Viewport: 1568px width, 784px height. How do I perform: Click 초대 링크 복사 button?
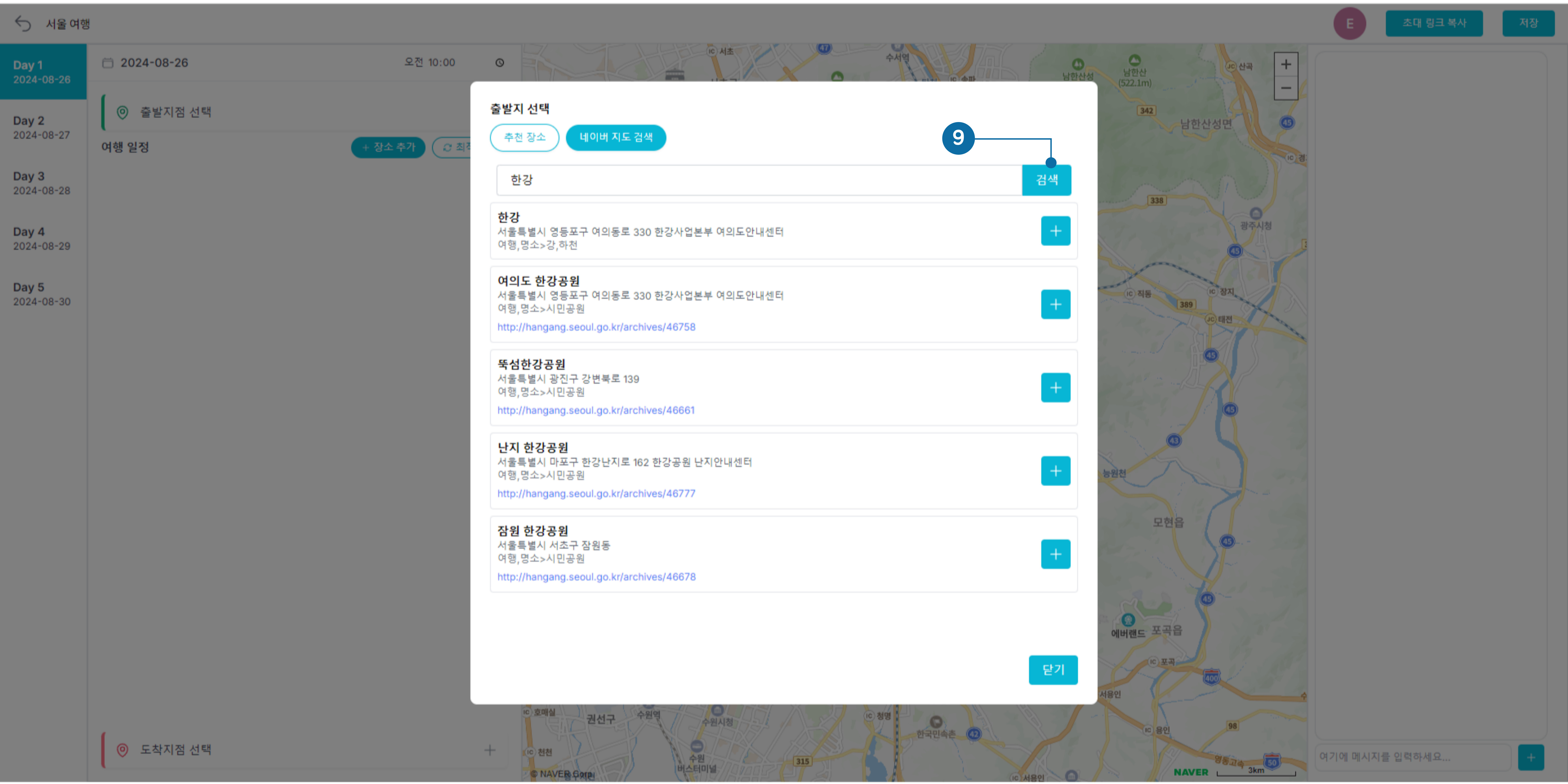(x=1434, y=23)
